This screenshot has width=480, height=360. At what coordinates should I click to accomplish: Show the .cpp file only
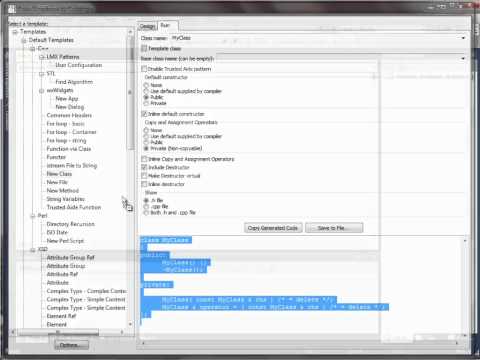pyautogui.click(x=146, y=206)
